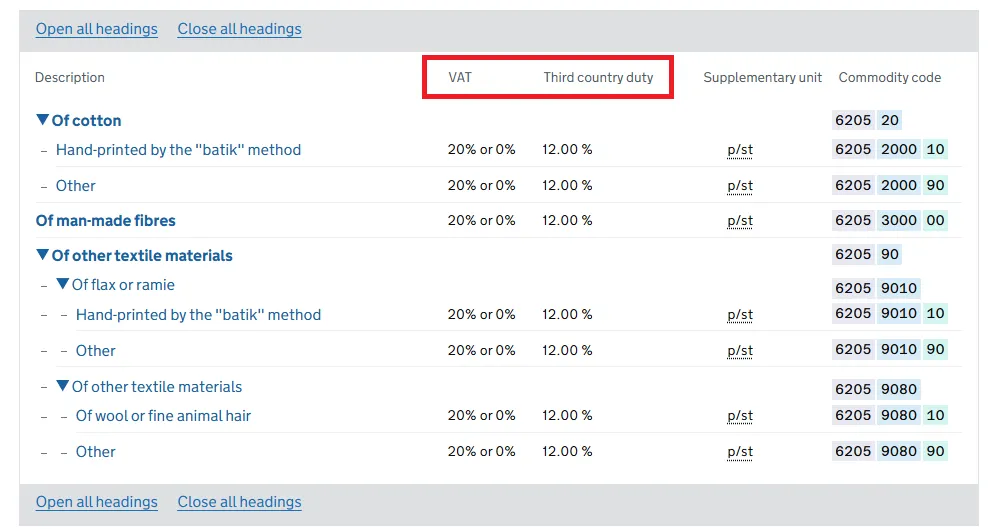Open 'Other' link under cotton

click(x=76, y=186)
